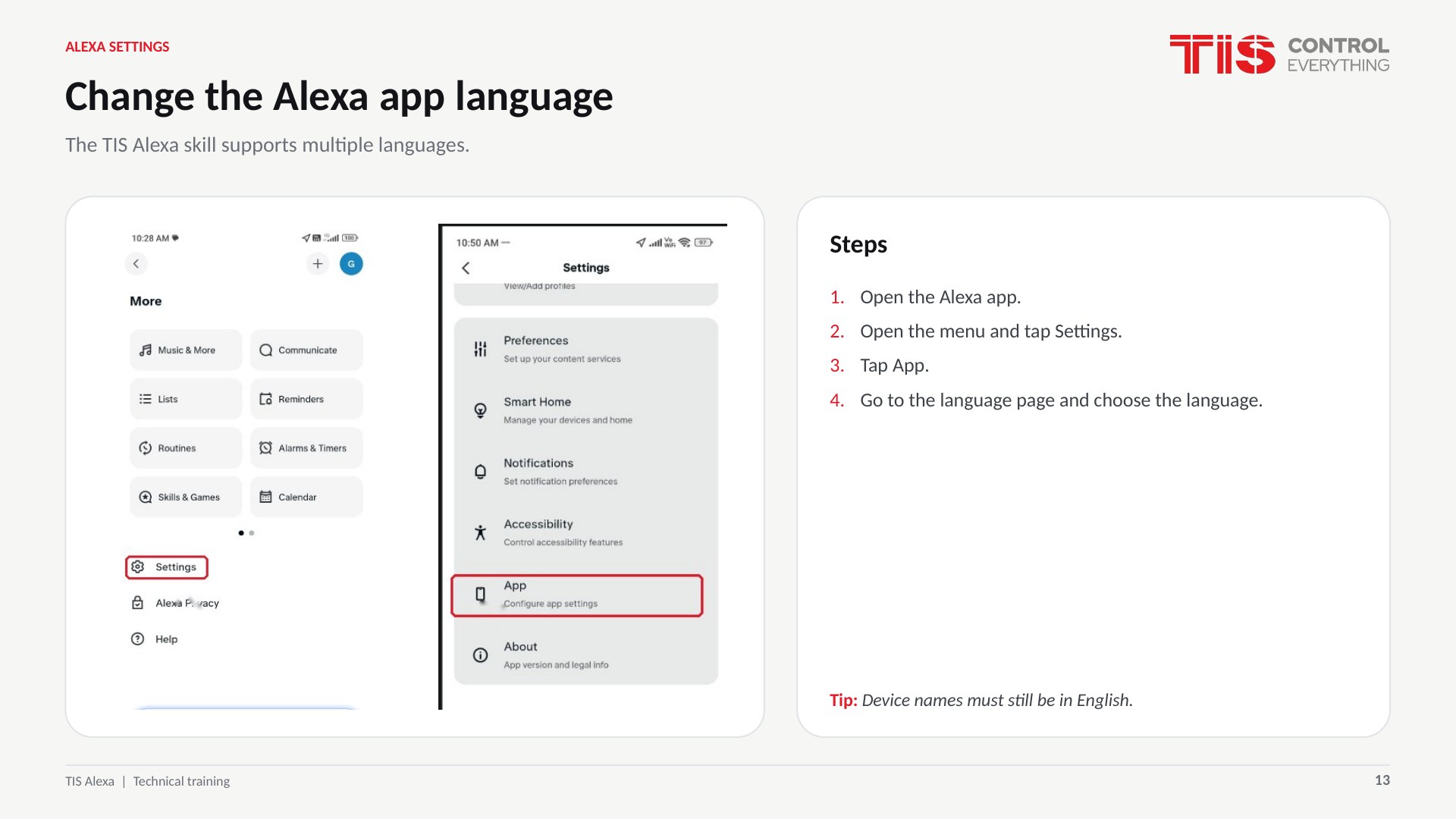Tap the plus icon on the More screen
The image size is (1456, 819).
click(318, 264)
